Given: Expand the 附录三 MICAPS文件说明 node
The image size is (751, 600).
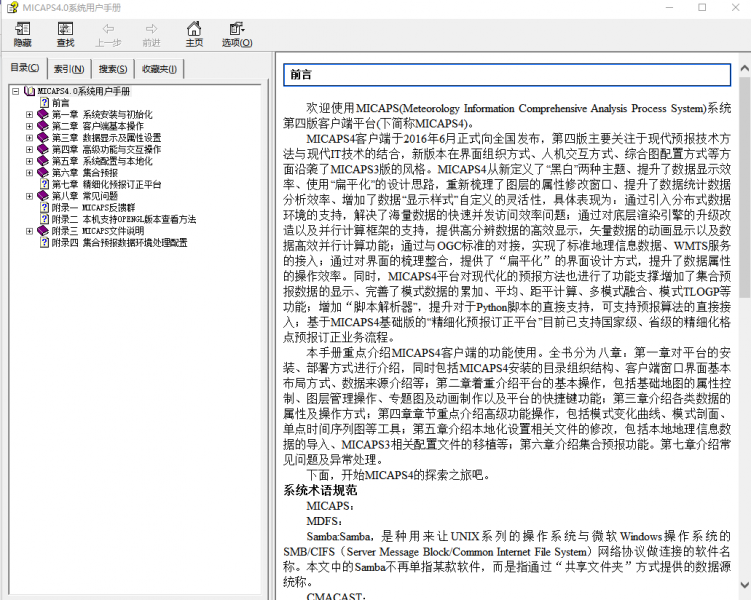Looking at the screenshot, I should [x=29, y=231].
